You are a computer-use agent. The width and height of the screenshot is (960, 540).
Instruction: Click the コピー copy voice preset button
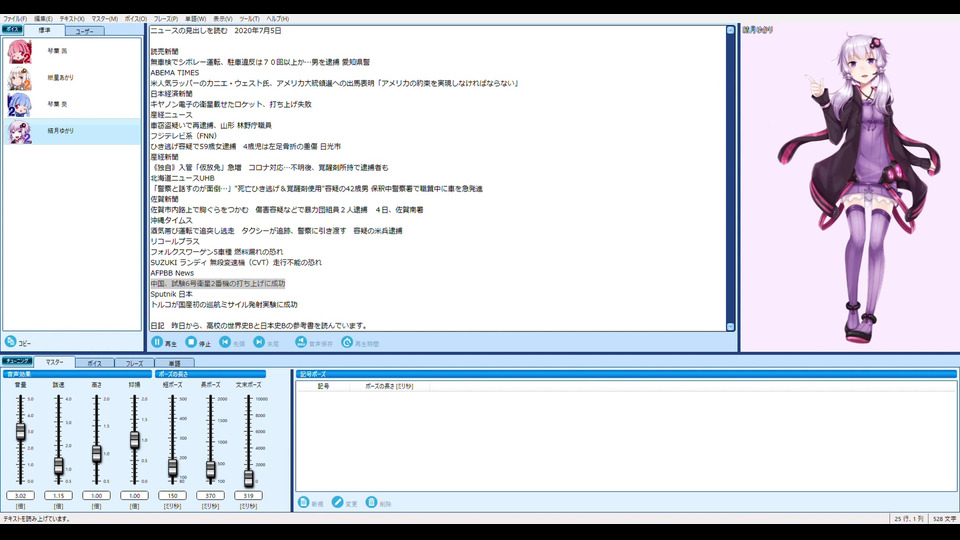(18, 342)
